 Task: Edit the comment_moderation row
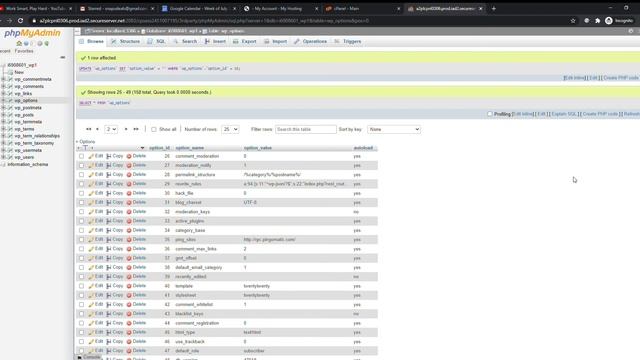96,156
